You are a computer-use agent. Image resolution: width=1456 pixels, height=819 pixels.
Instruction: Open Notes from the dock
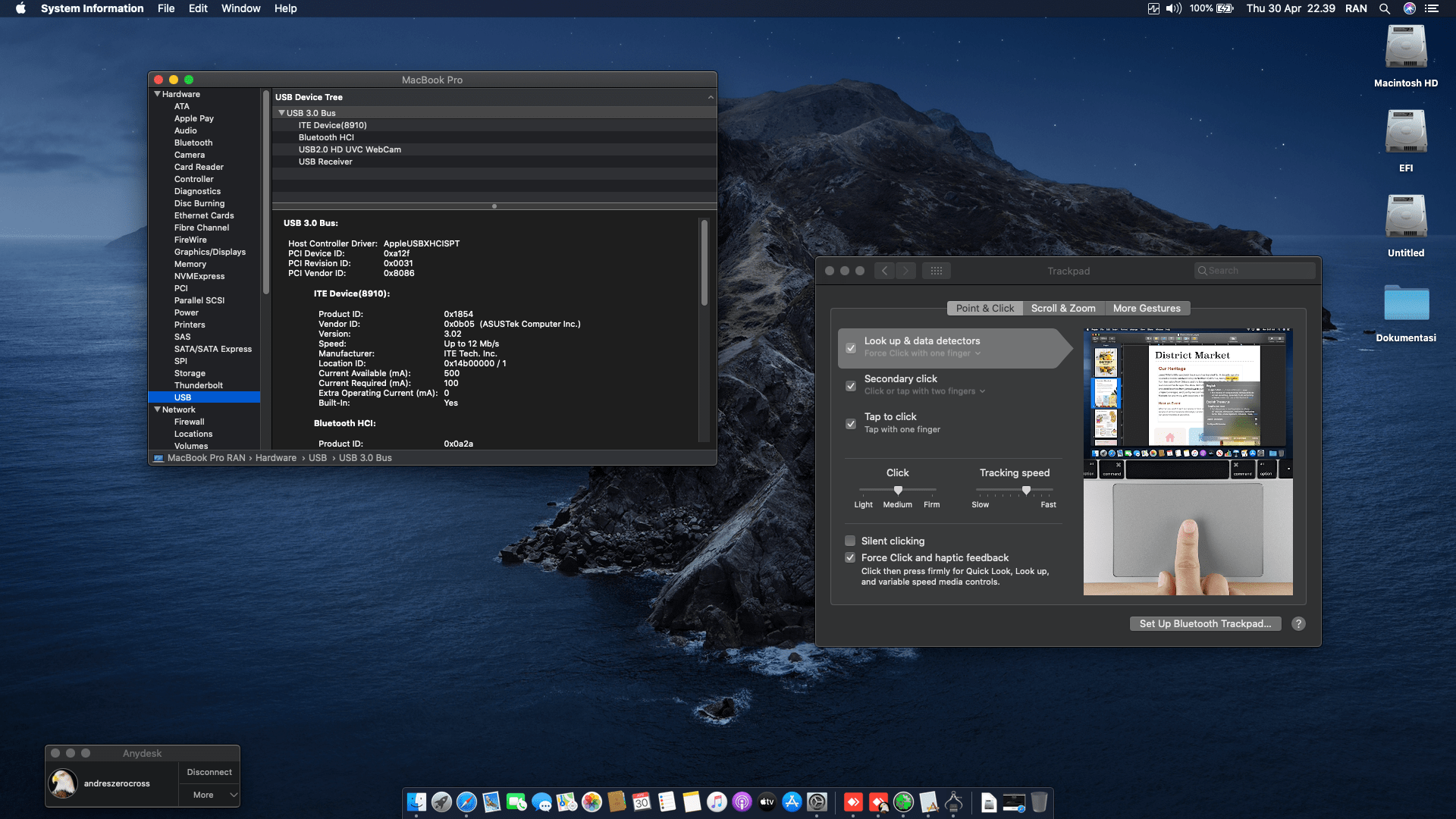692,802
